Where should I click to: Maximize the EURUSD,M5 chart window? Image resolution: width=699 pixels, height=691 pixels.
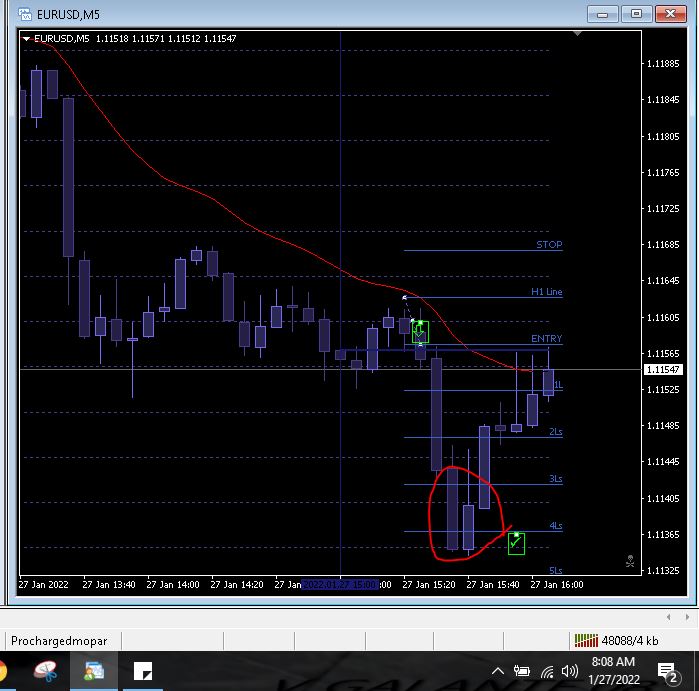coord(636,14)
